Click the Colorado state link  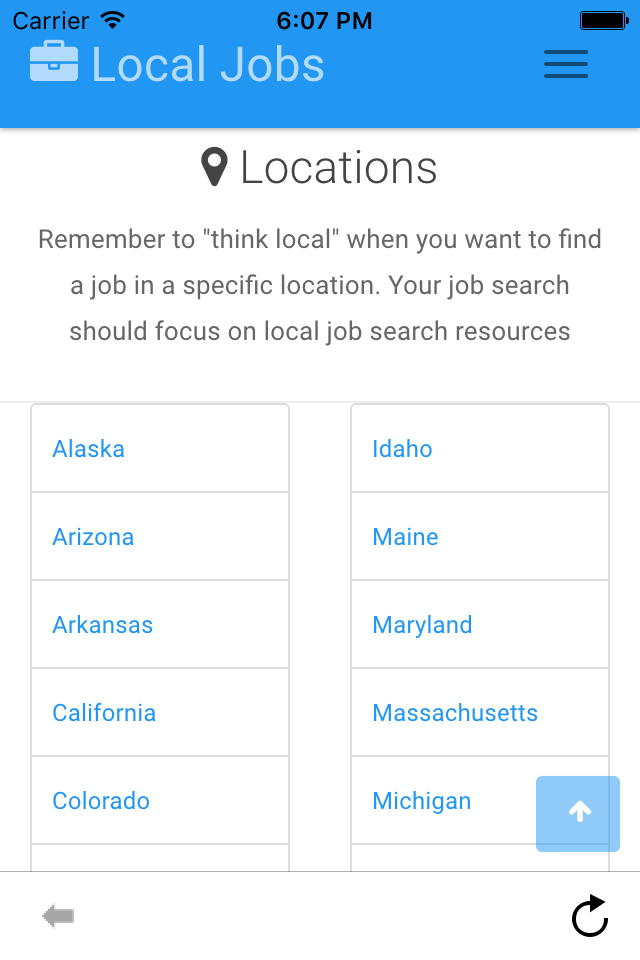pyautogui.click(x=100, y=801)
